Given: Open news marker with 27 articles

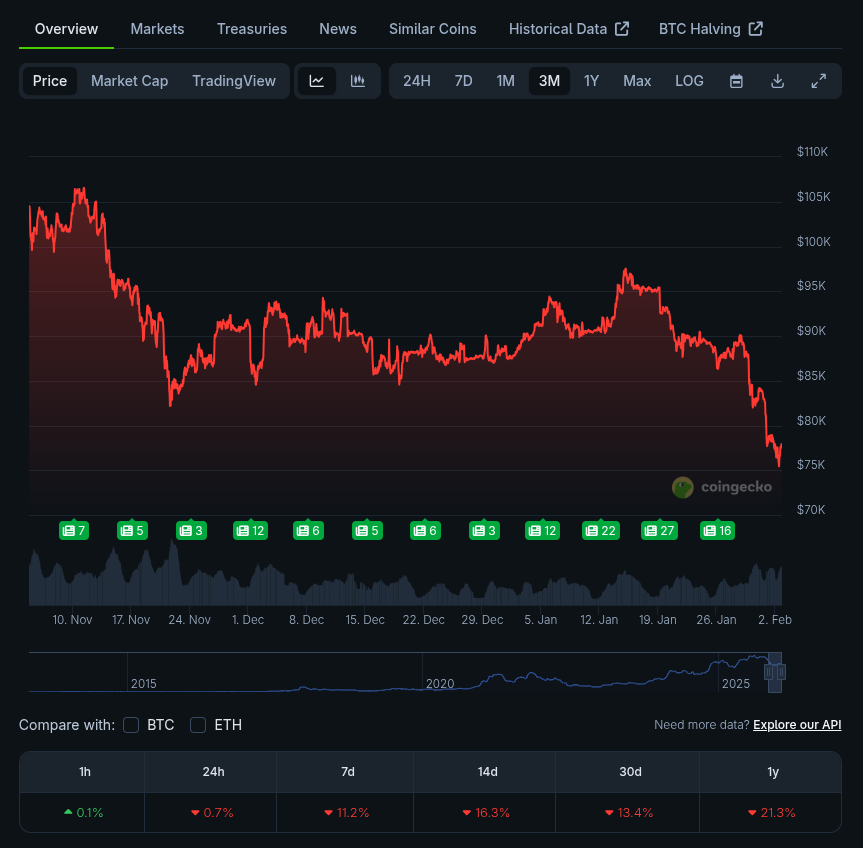Looking at the screenshot, I should (659, 530).
